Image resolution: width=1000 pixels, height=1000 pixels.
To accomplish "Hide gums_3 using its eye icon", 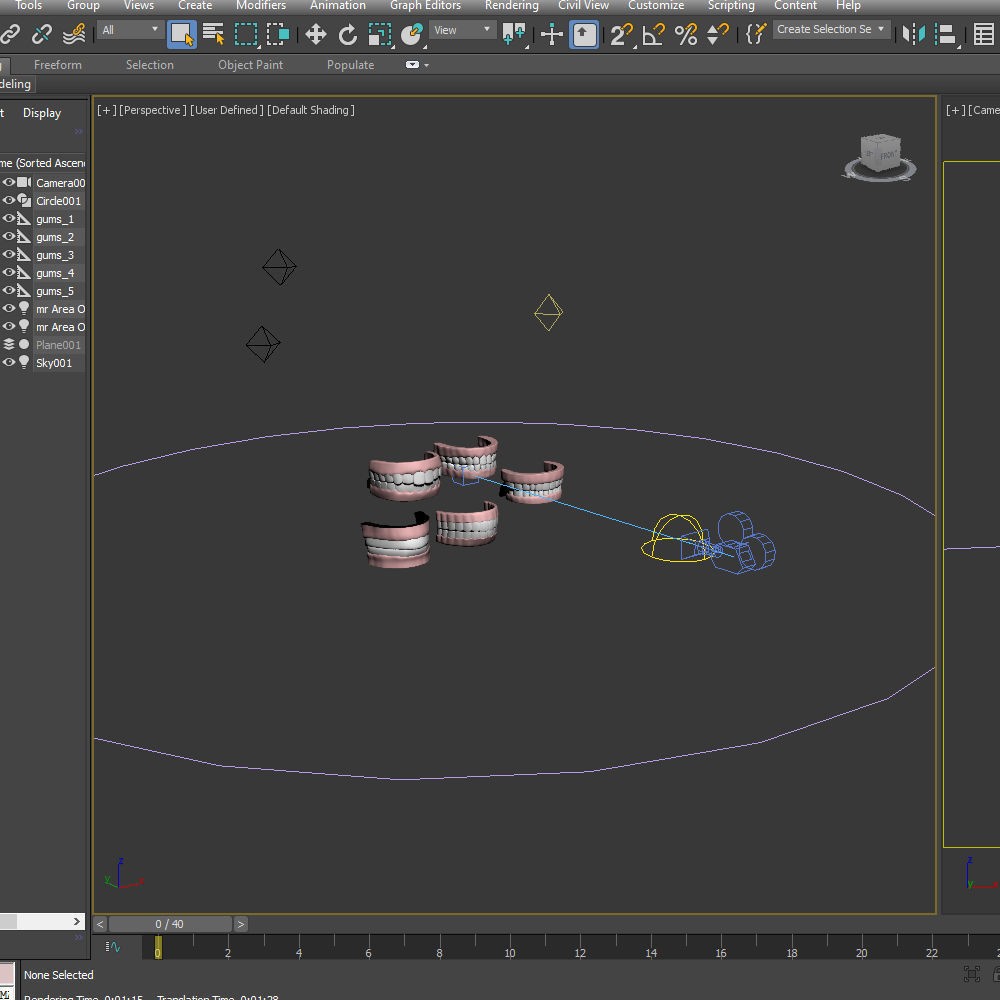I will pyautogui.click(x=9, y=254).
